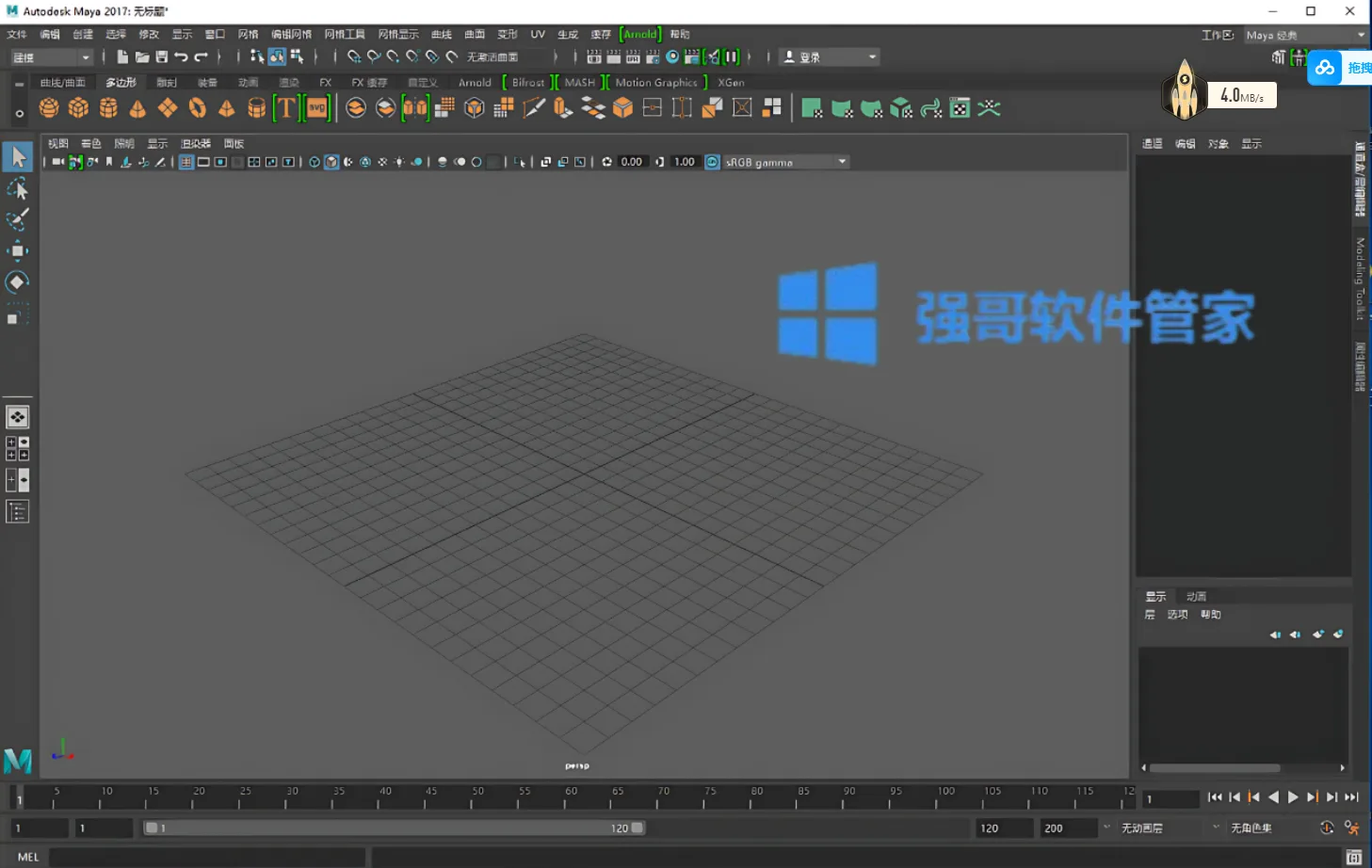Image resolution: width=1372 pixels, height=868 pixels.
Task: Click the baidu cloud icon
Action: click(1325, 68)
